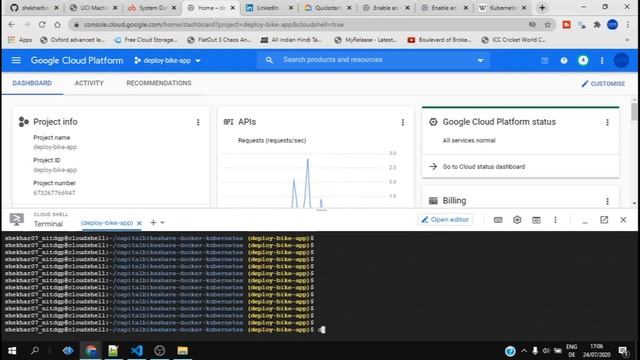
Task: Expand the new session dropdown arrow
Action: pos(162,223)
